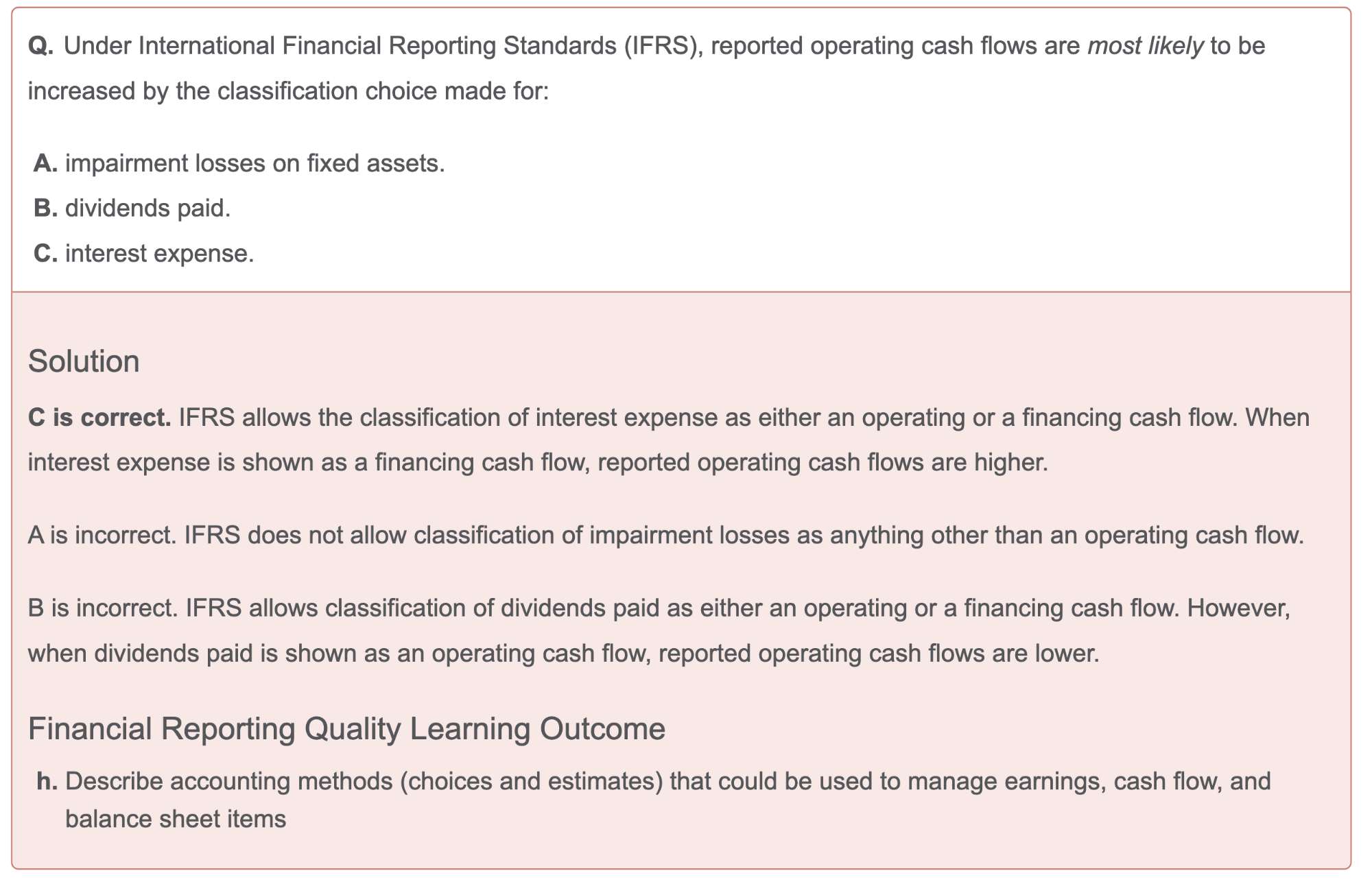
Task: Click the "Solution" heading
Action: 84,361
